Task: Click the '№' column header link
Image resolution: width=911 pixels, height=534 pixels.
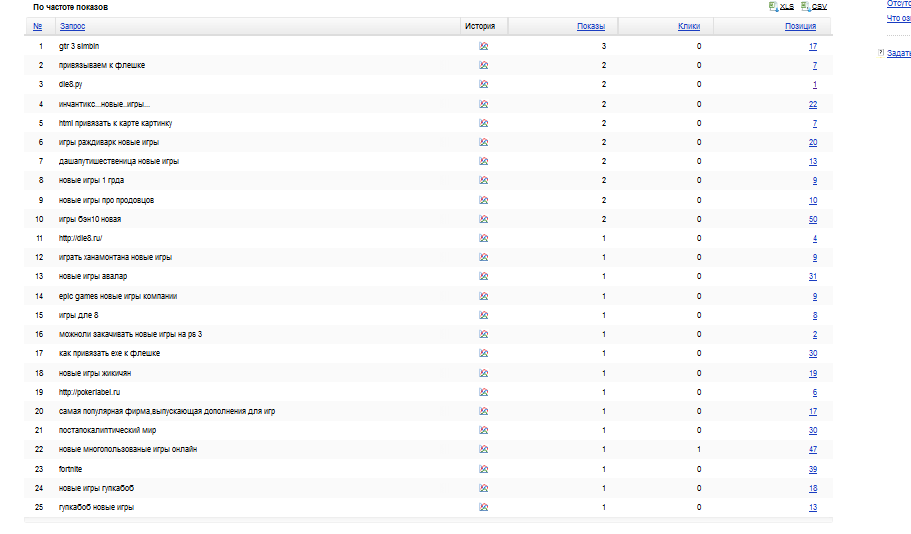Action: [x=37, y=26]
